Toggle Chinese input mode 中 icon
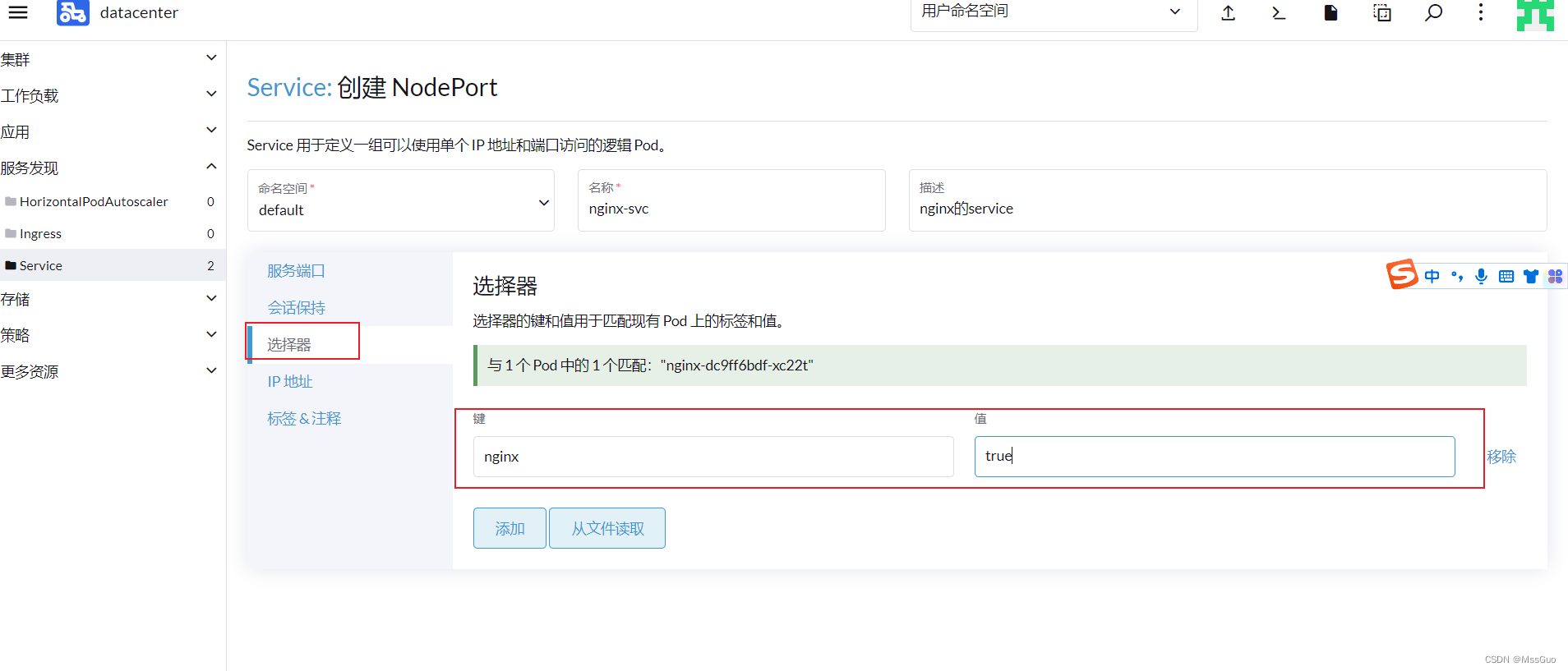This screenshot has height=671, width=1568. [x=1432, y=276]
